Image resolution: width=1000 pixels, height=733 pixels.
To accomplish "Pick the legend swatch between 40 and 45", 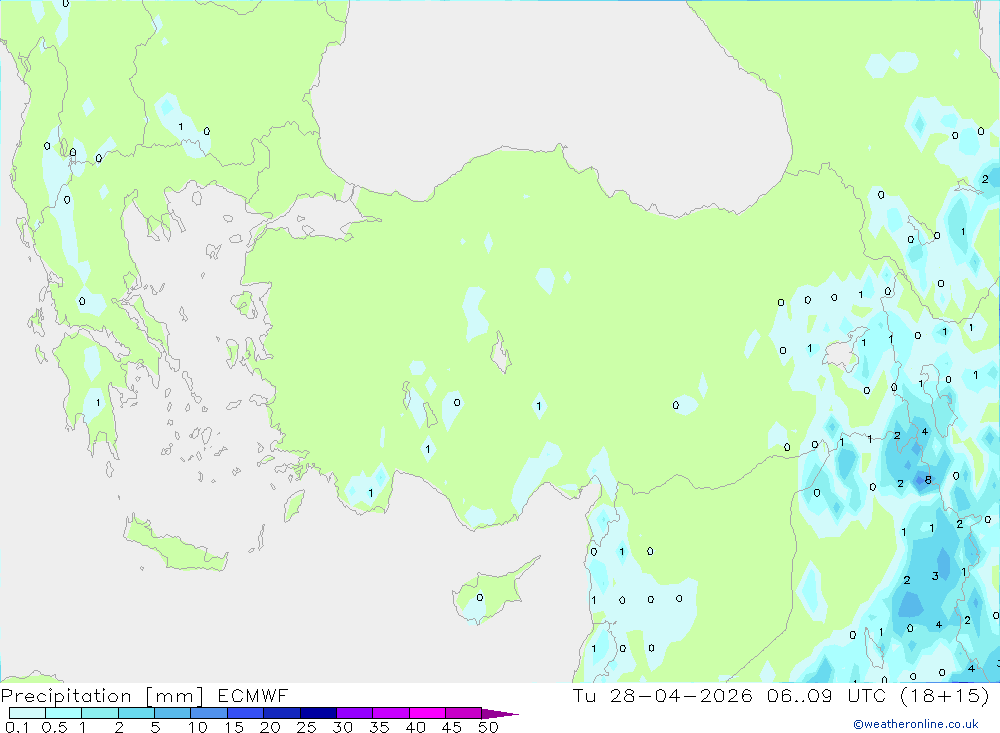I will [x=427, y=713].
